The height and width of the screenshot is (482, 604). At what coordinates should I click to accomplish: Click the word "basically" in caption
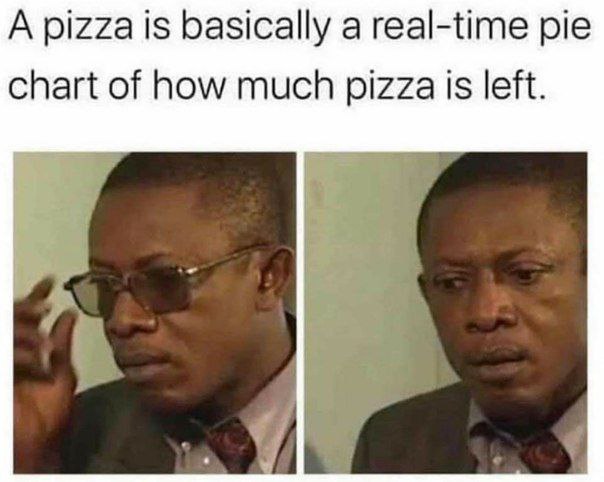click(x=255, y=29)
